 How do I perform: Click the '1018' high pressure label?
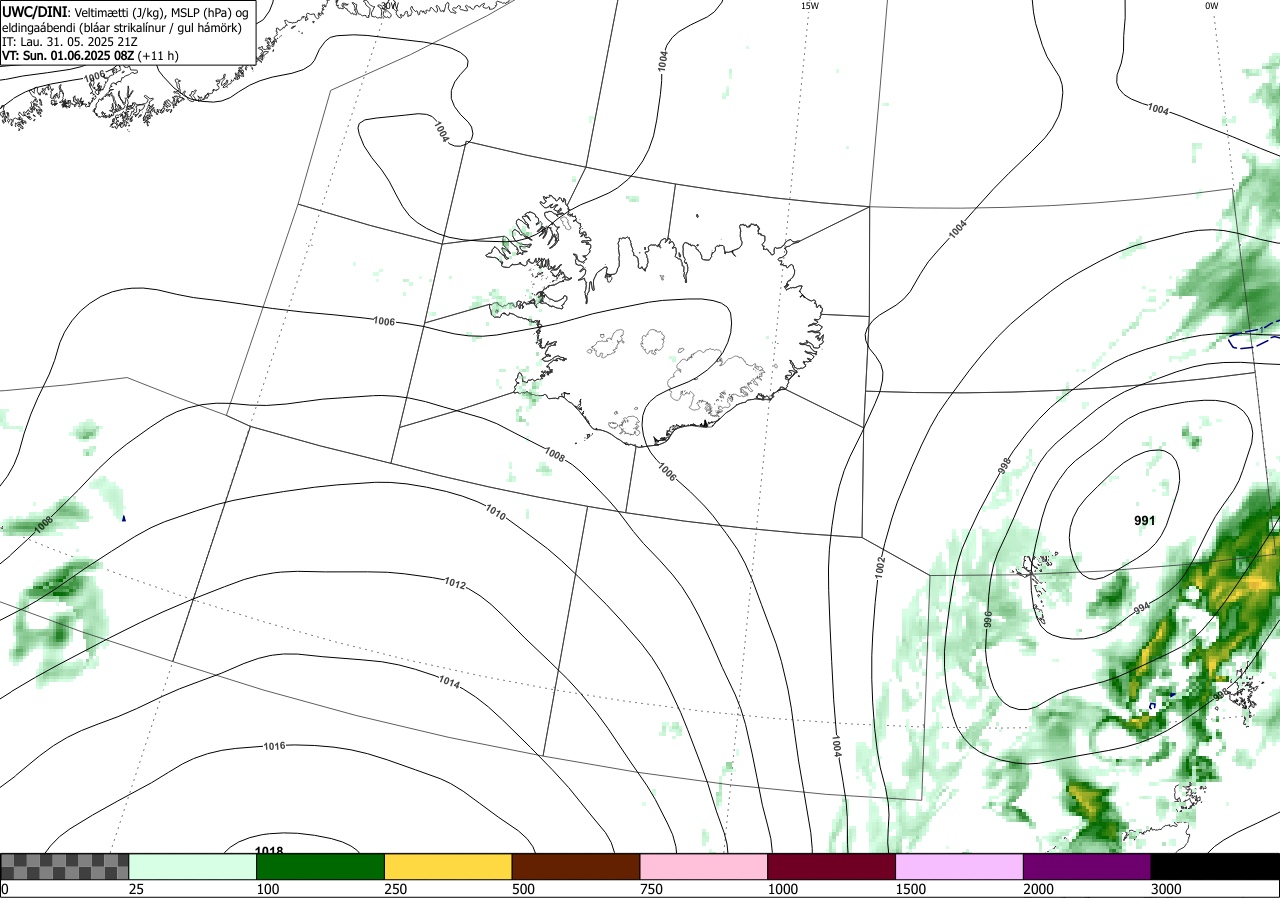269,851
